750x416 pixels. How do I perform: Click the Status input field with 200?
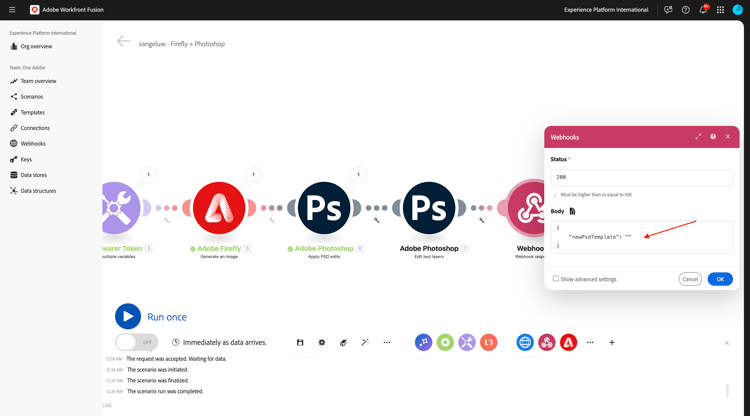pyautogui.click(x=641, y=177)
